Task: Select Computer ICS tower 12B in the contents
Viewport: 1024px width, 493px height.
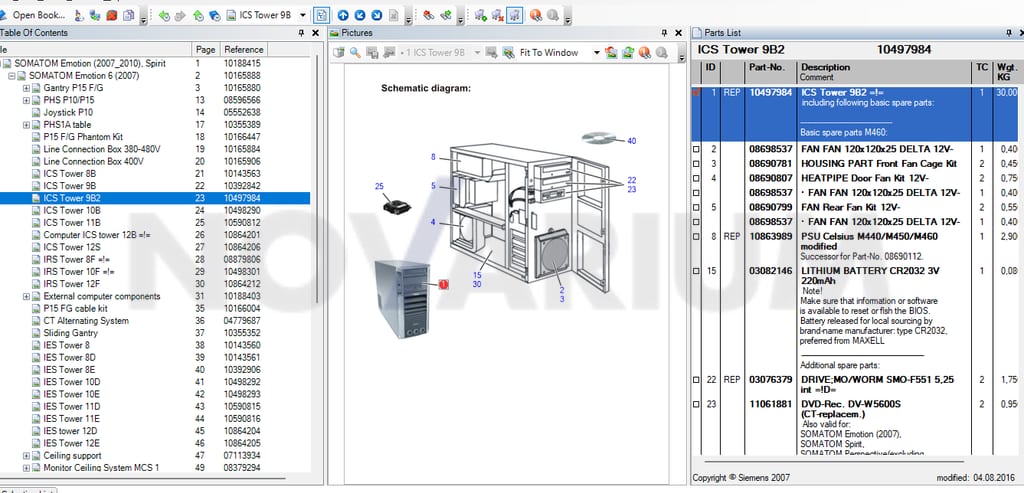Action: point(97,235)
